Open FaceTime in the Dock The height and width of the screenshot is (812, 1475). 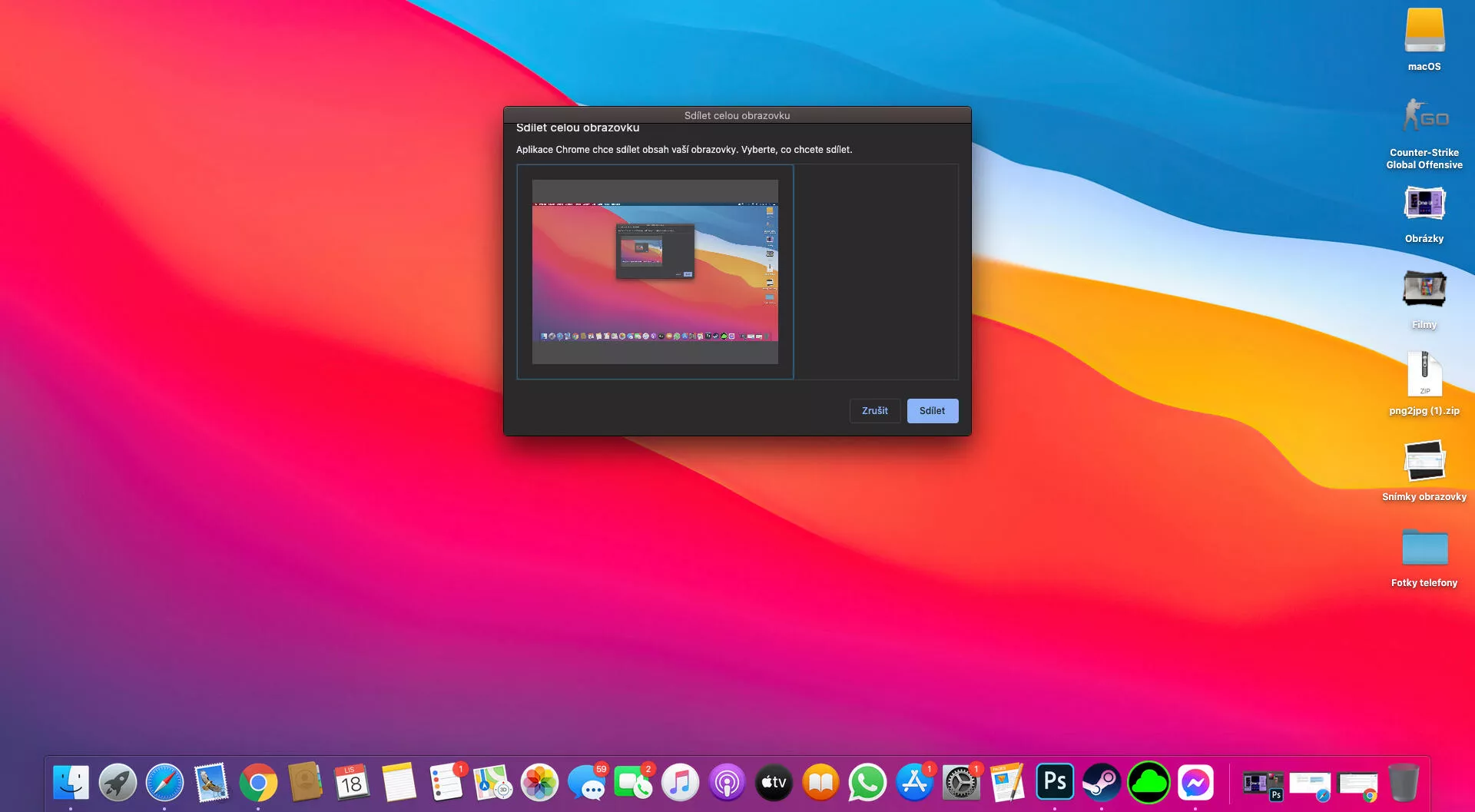point(633,783)
